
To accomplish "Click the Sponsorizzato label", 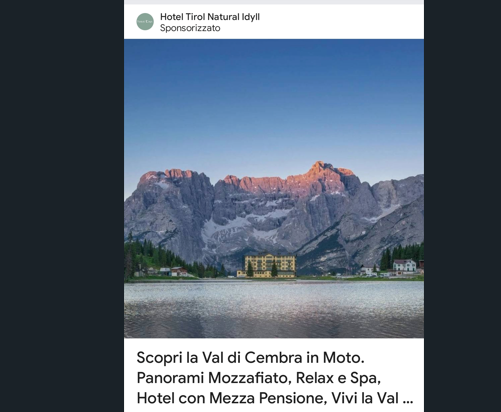I will (190, 28).
